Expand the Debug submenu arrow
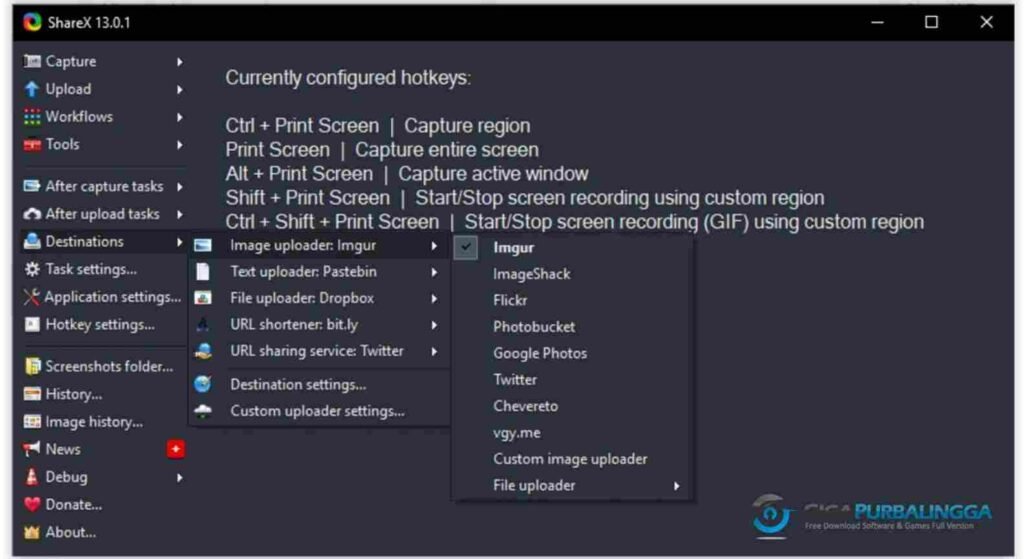Image resolution: width=1024 pixels, height=559 pixels. pos(180,477)
